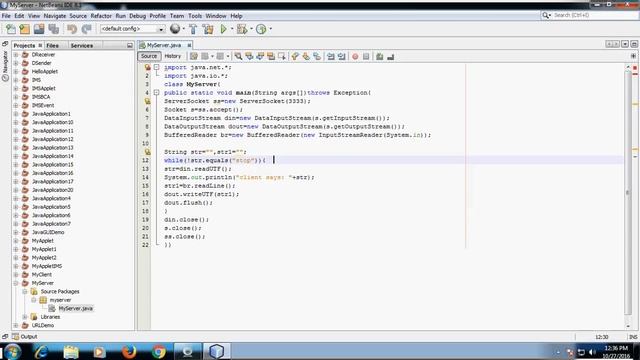
Task: Click Stop Macro Recording icon
Action: (366, 56)
